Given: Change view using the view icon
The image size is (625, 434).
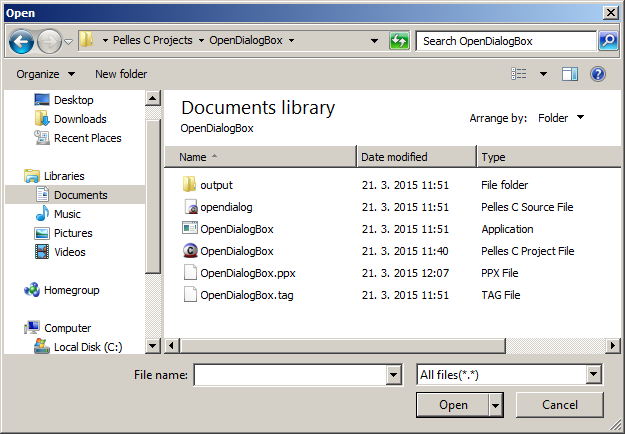Looking at the screenshot, I should click(519, 74).
